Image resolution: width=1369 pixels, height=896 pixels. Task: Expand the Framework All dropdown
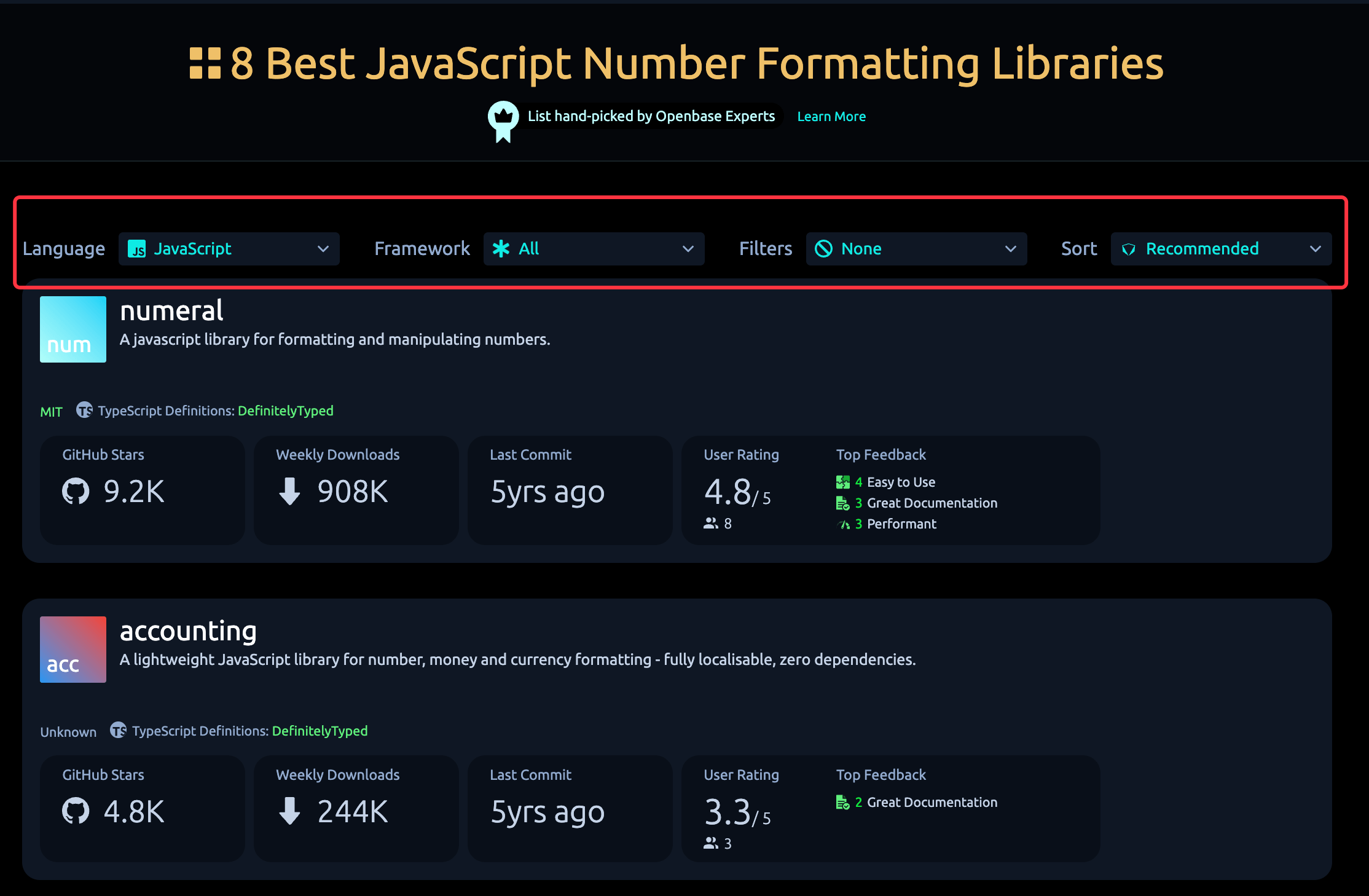(594, 249)
